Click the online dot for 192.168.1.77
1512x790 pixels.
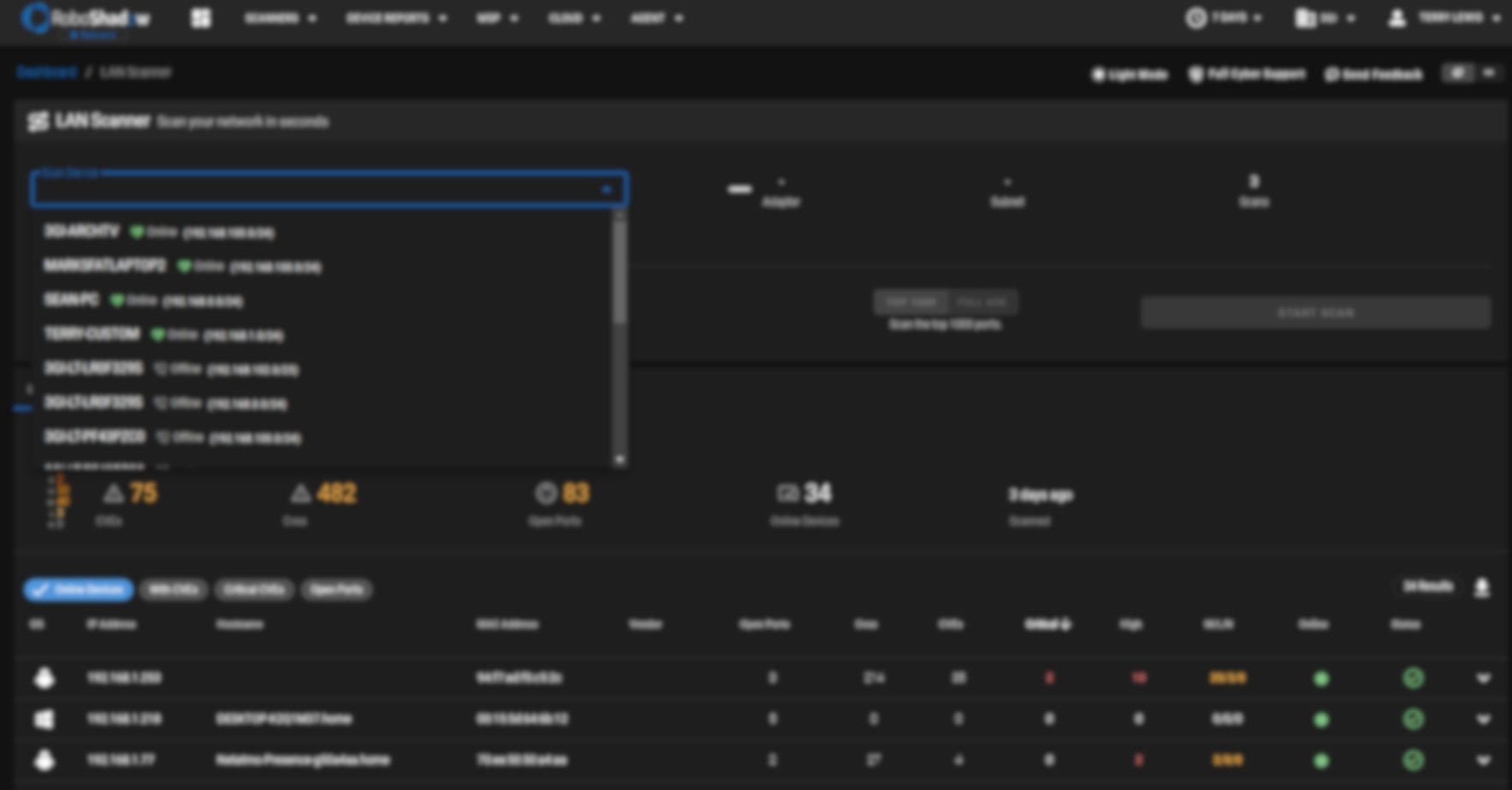coord(1321,760)
